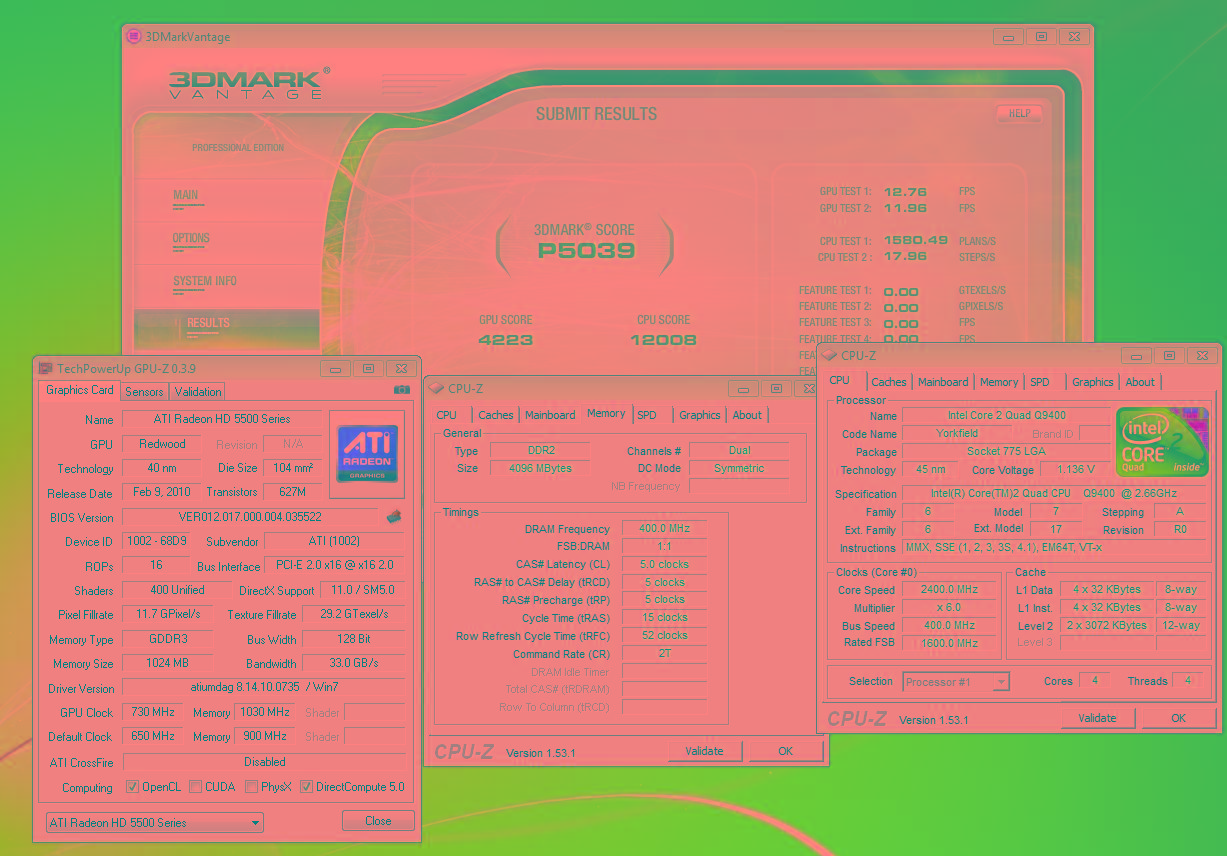Click Validate in Memory CPU-Z window

click(x=704, y=751)
